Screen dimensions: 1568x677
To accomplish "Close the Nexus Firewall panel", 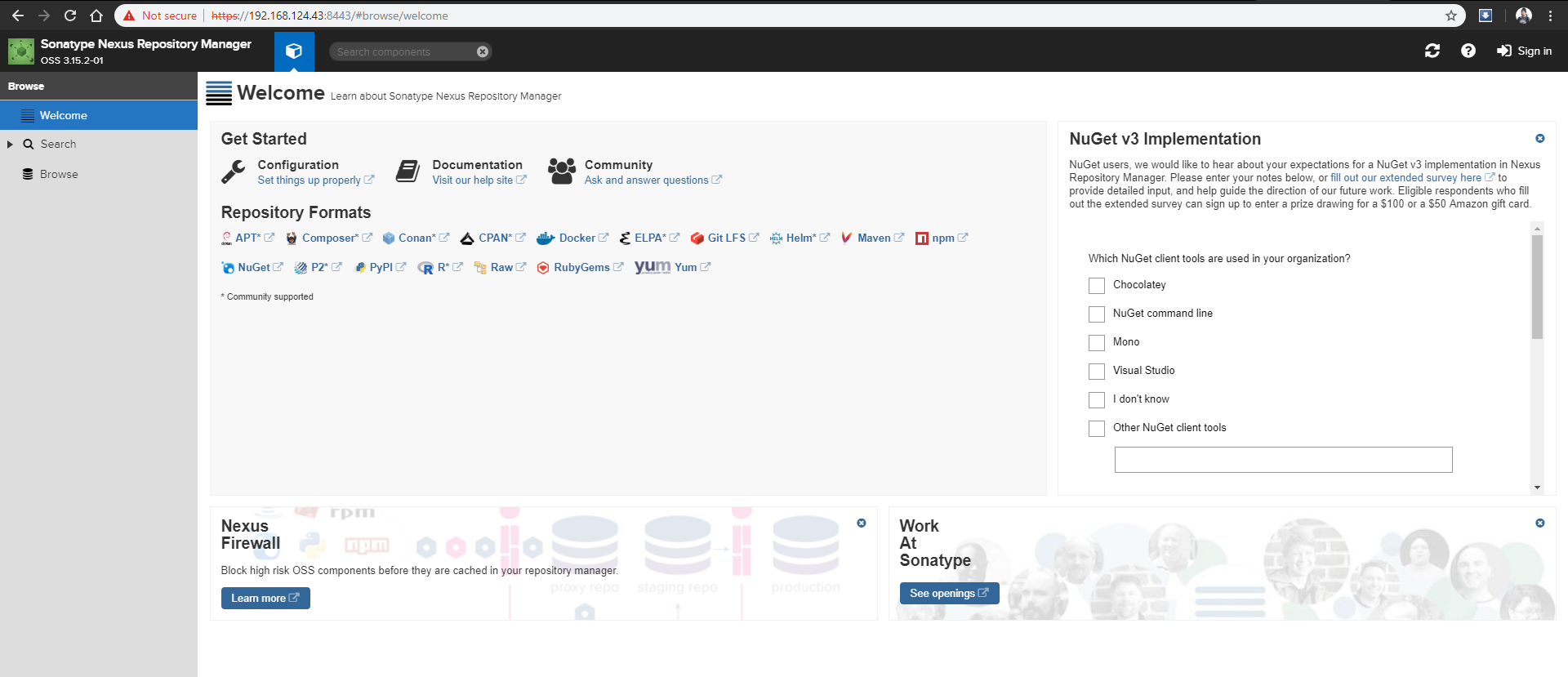I will click(861, 523).
